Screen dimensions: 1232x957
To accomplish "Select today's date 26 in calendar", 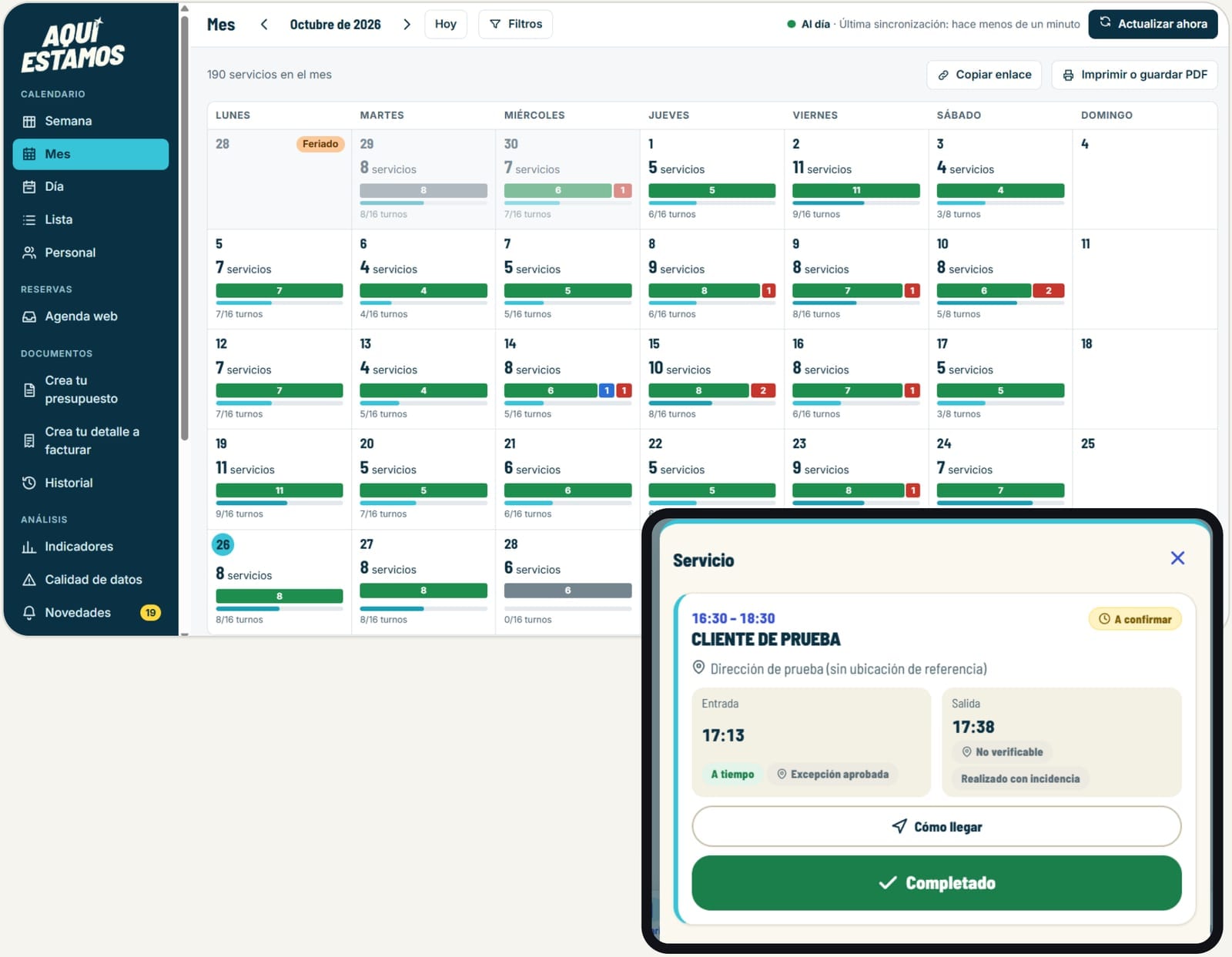I will tap(223, 545).
